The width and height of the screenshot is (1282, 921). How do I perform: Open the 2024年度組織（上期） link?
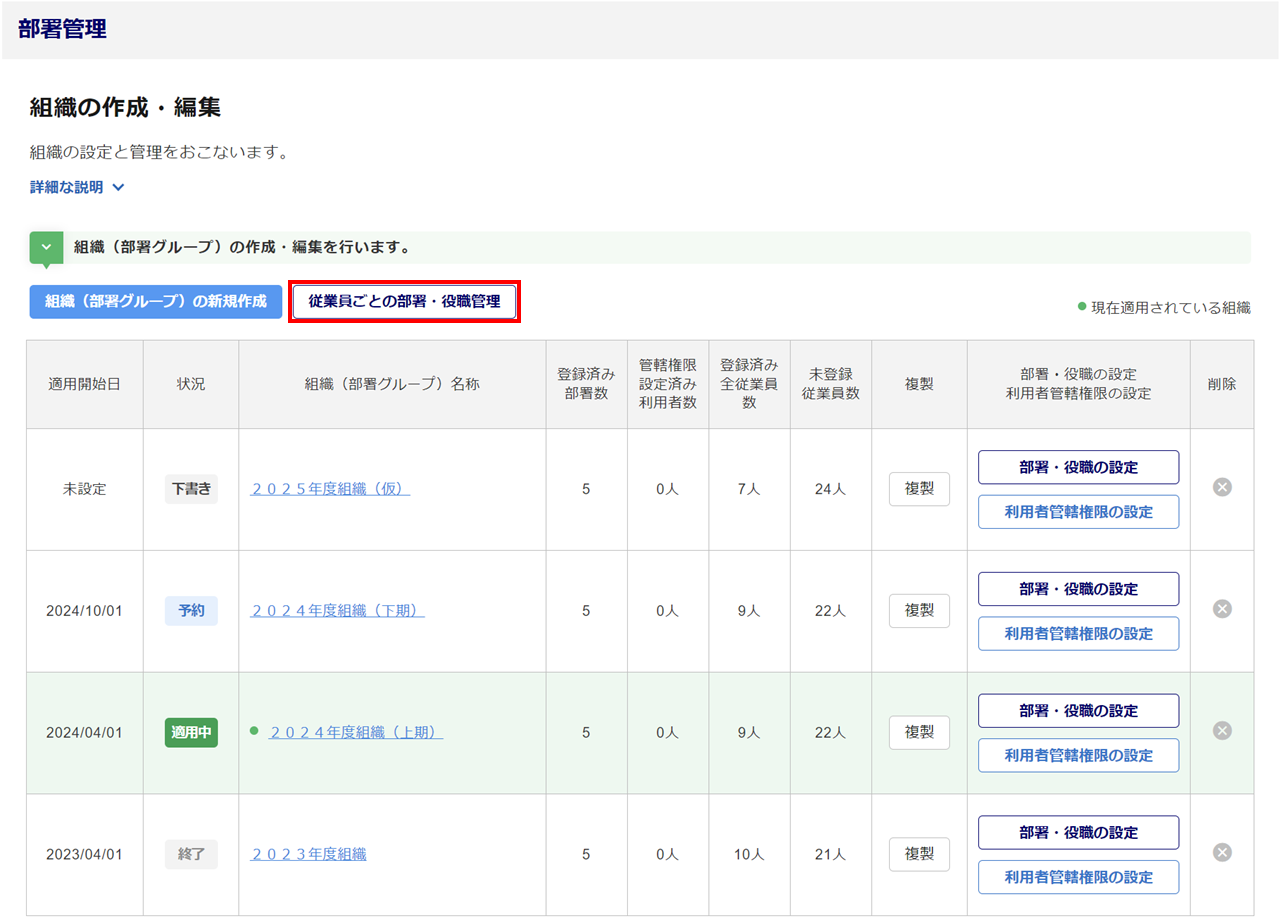tap(355, 732)
